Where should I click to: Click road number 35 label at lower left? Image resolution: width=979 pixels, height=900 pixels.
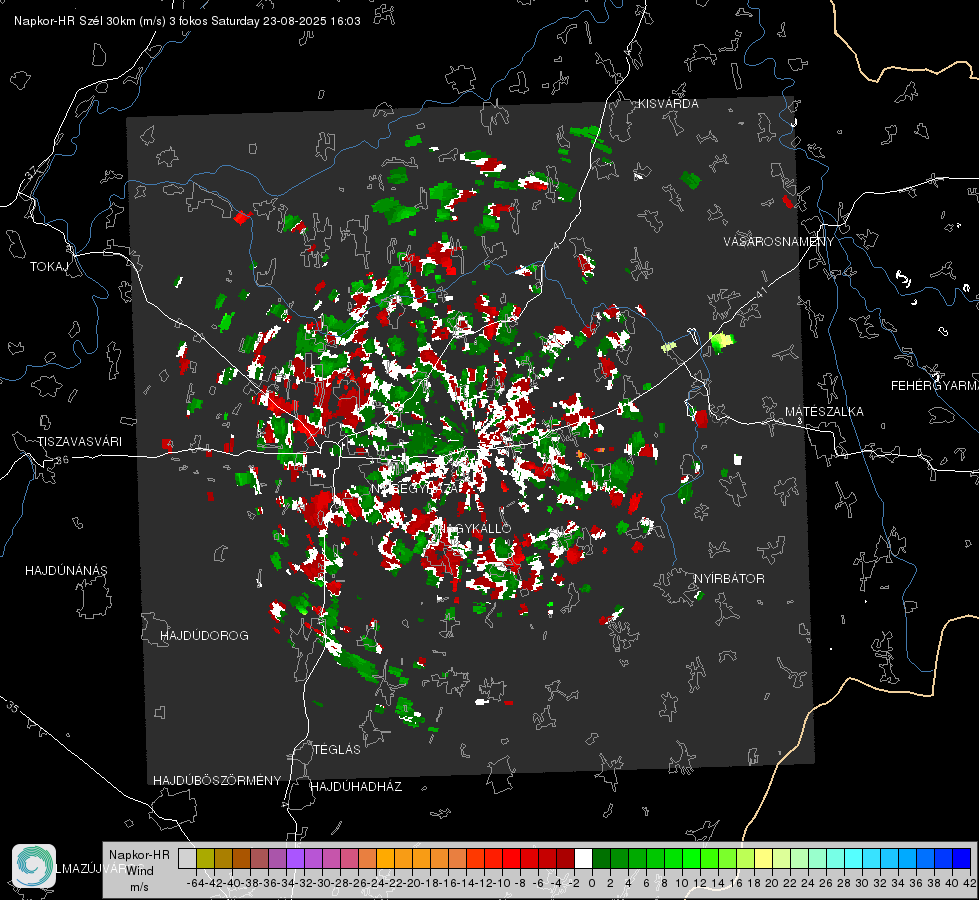click(13, 706)
